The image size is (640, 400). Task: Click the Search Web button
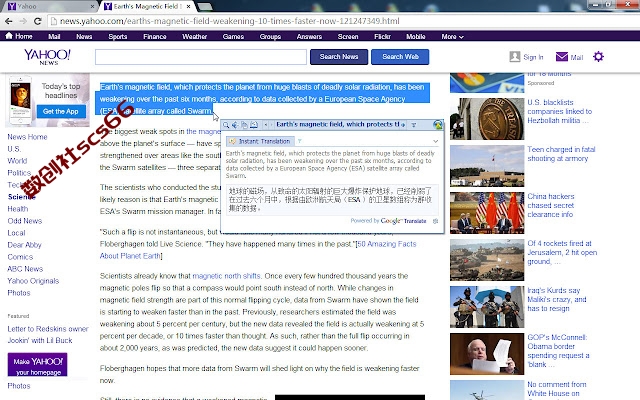tap(400, 57)
